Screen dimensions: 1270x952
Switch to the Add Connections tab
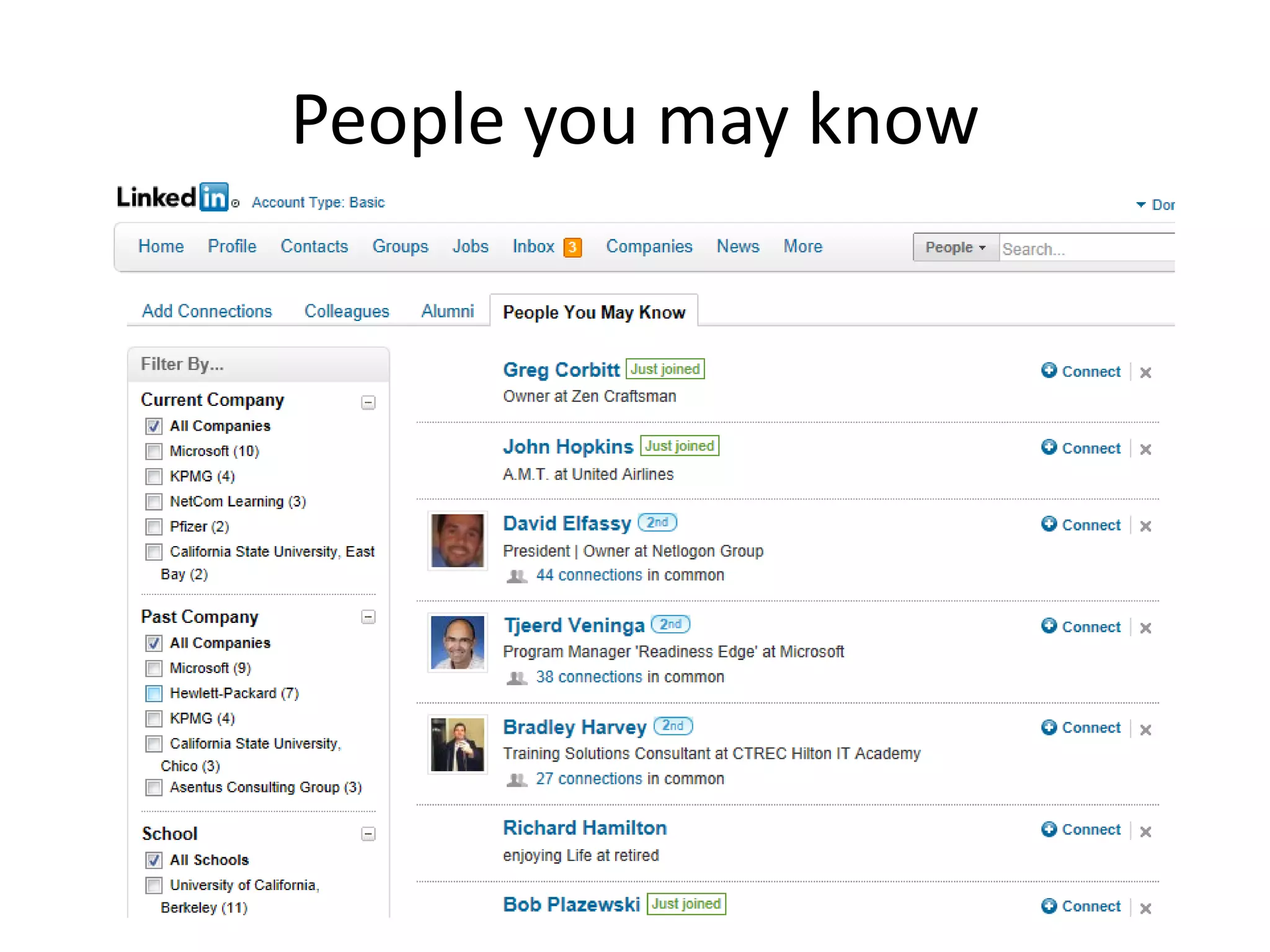[207, 311]
